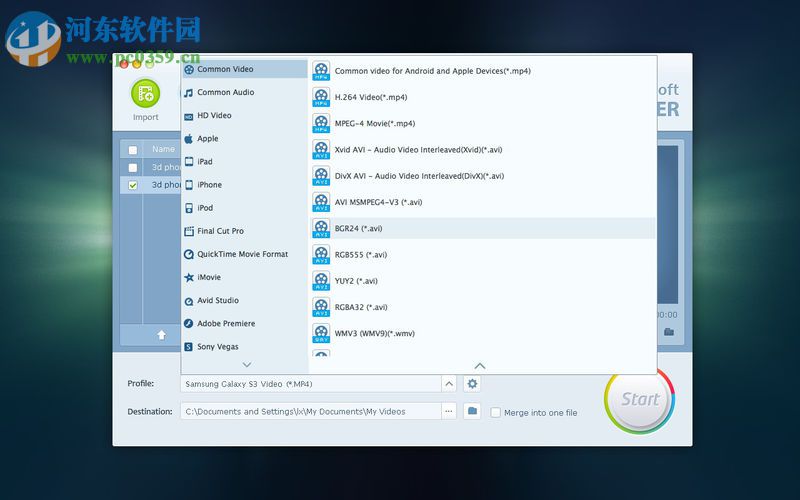
Task: Click the BGR24 AVI format icon
Action: pos(321,228)
